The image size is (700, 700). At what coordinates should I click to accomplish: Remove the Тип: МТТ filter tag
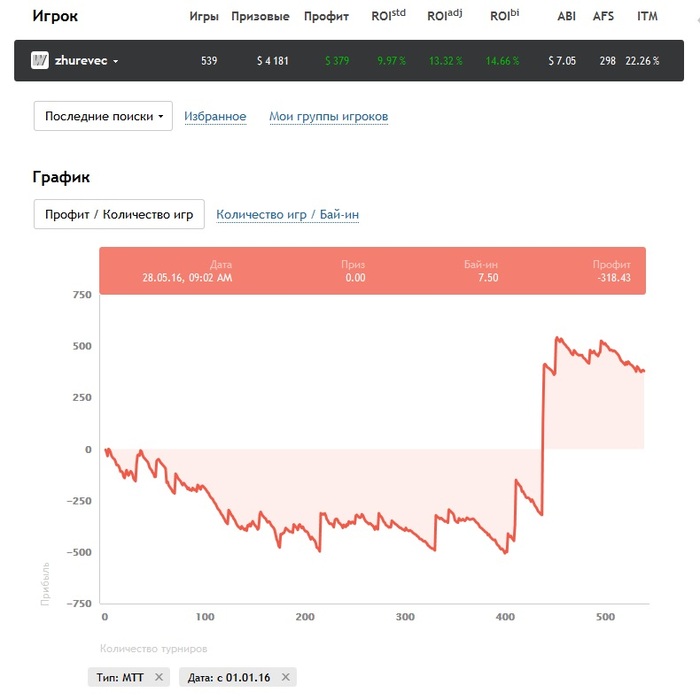coord(159,677)
